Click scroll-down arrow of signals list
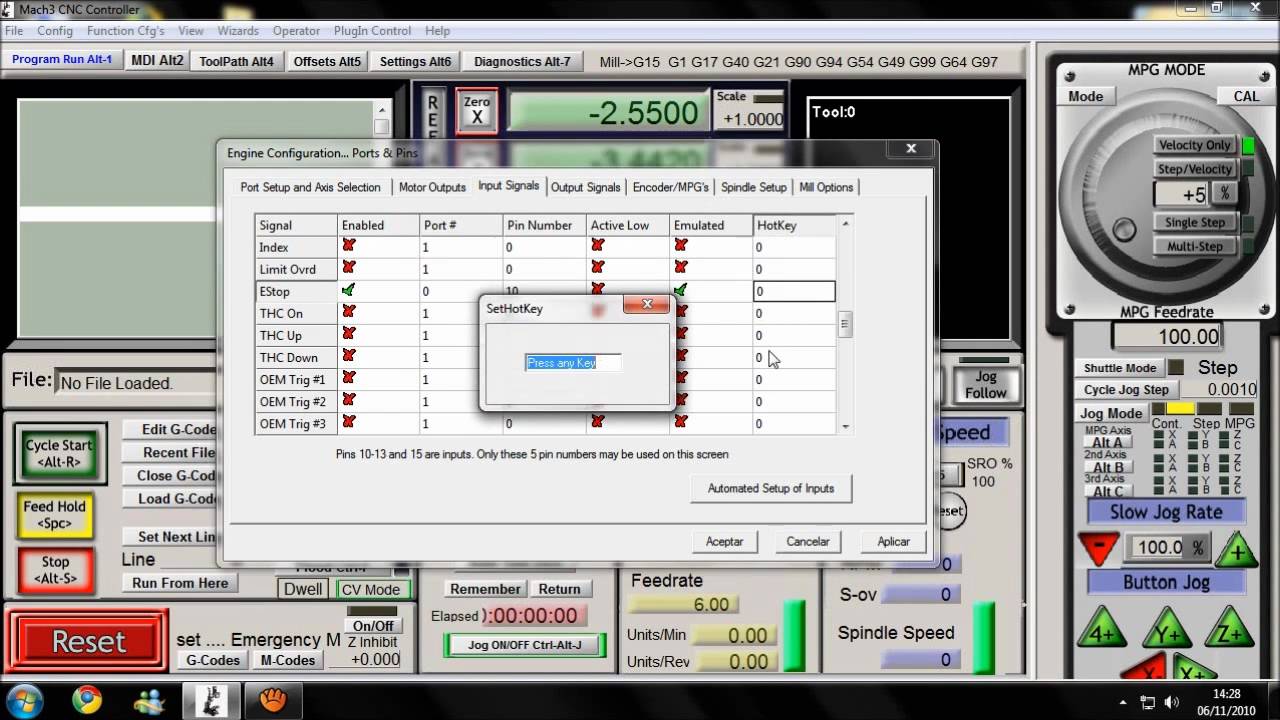The image size is (1280, 720). (846, 426)
